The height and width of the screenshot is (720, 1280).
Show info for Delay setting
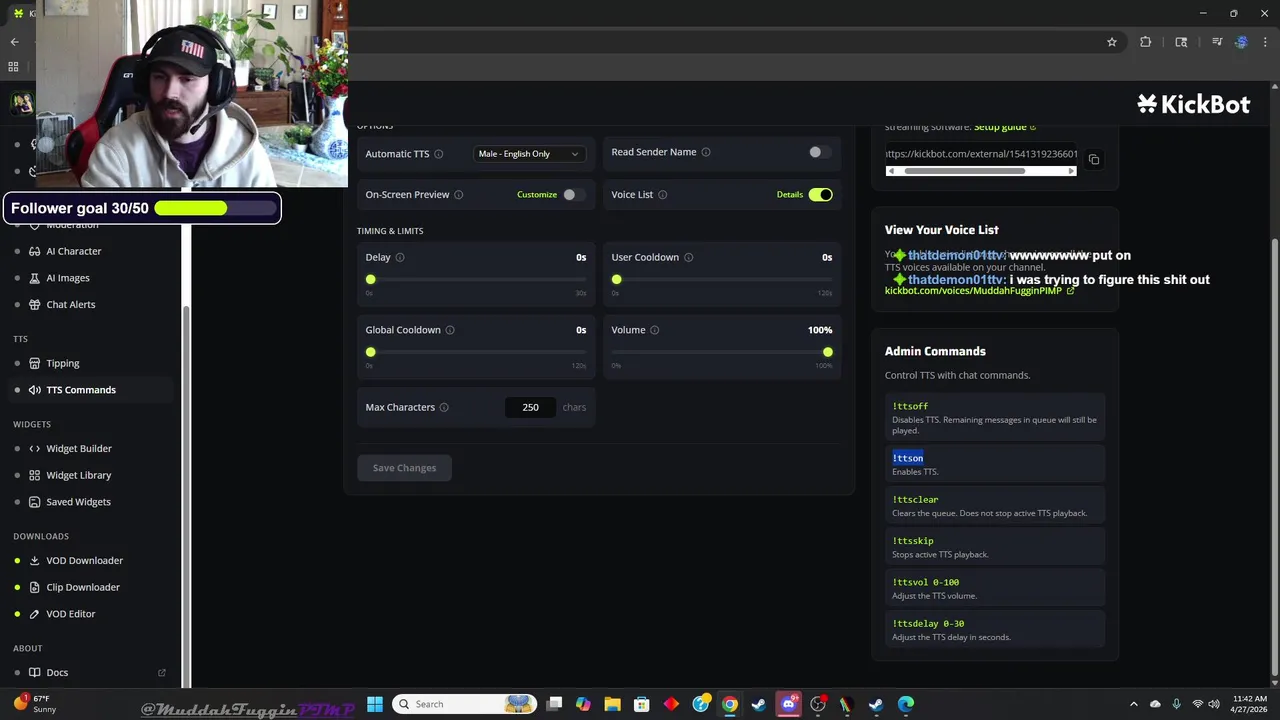tap(400, 257)
